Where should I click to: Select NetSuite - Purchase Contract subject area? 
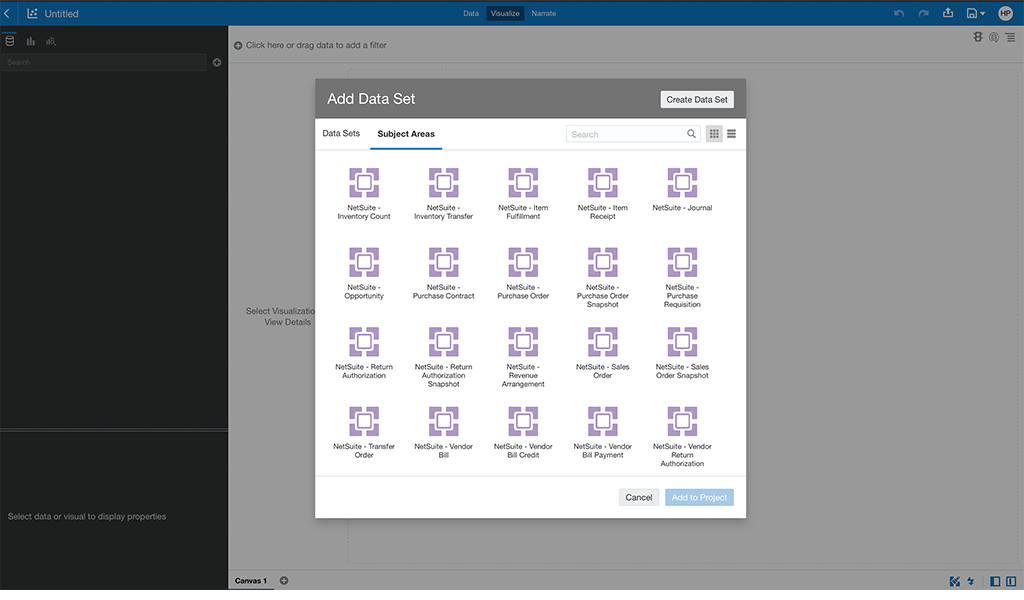[x=443, y=274]
